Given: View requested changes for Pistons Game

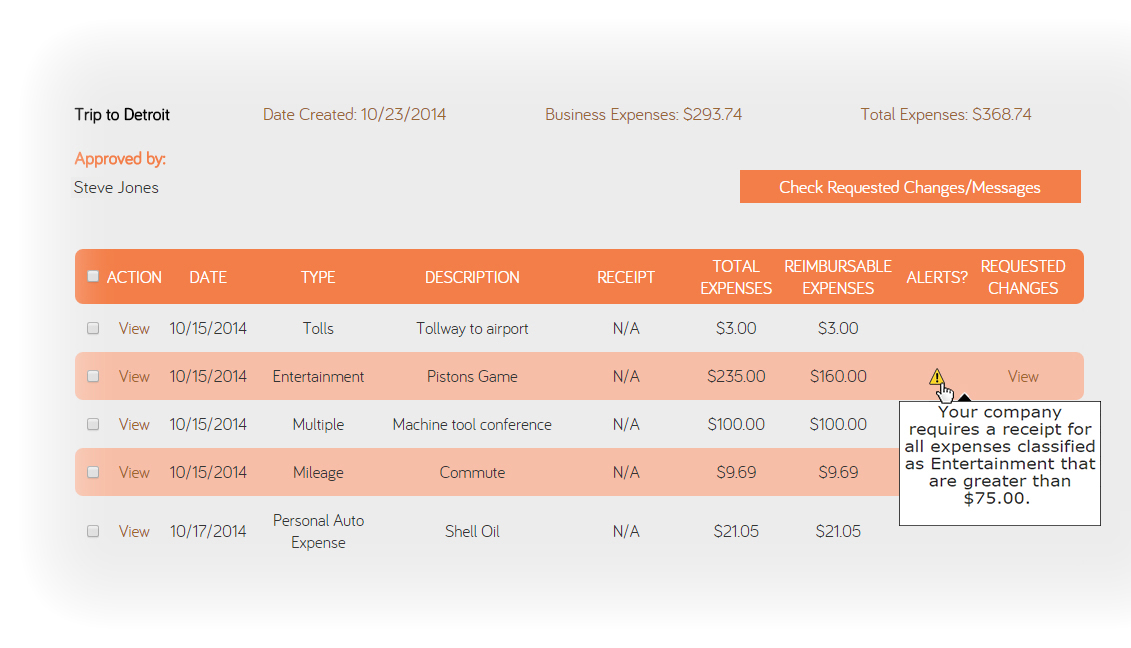Looking at the screenshot, I should pos(1023,376).
